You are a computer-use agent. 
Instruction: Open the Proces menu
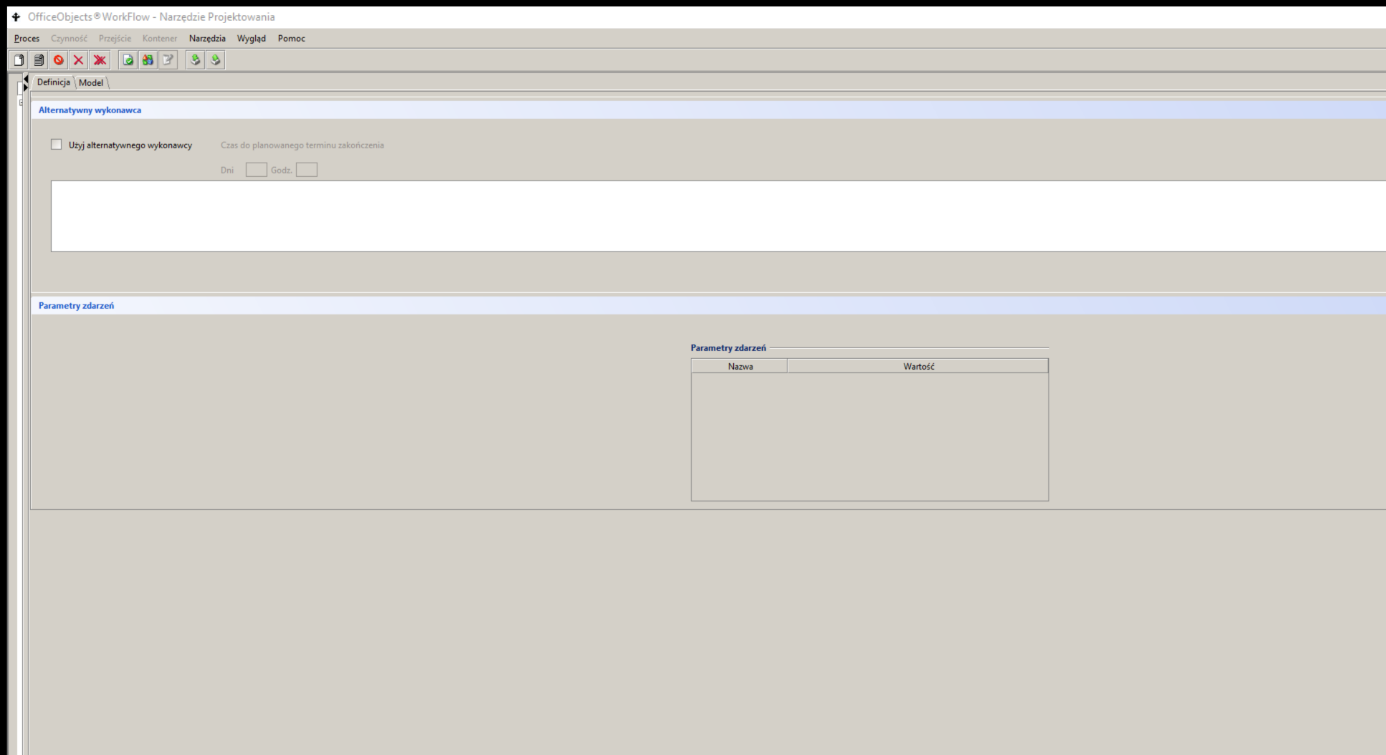[x=27, y=38]
